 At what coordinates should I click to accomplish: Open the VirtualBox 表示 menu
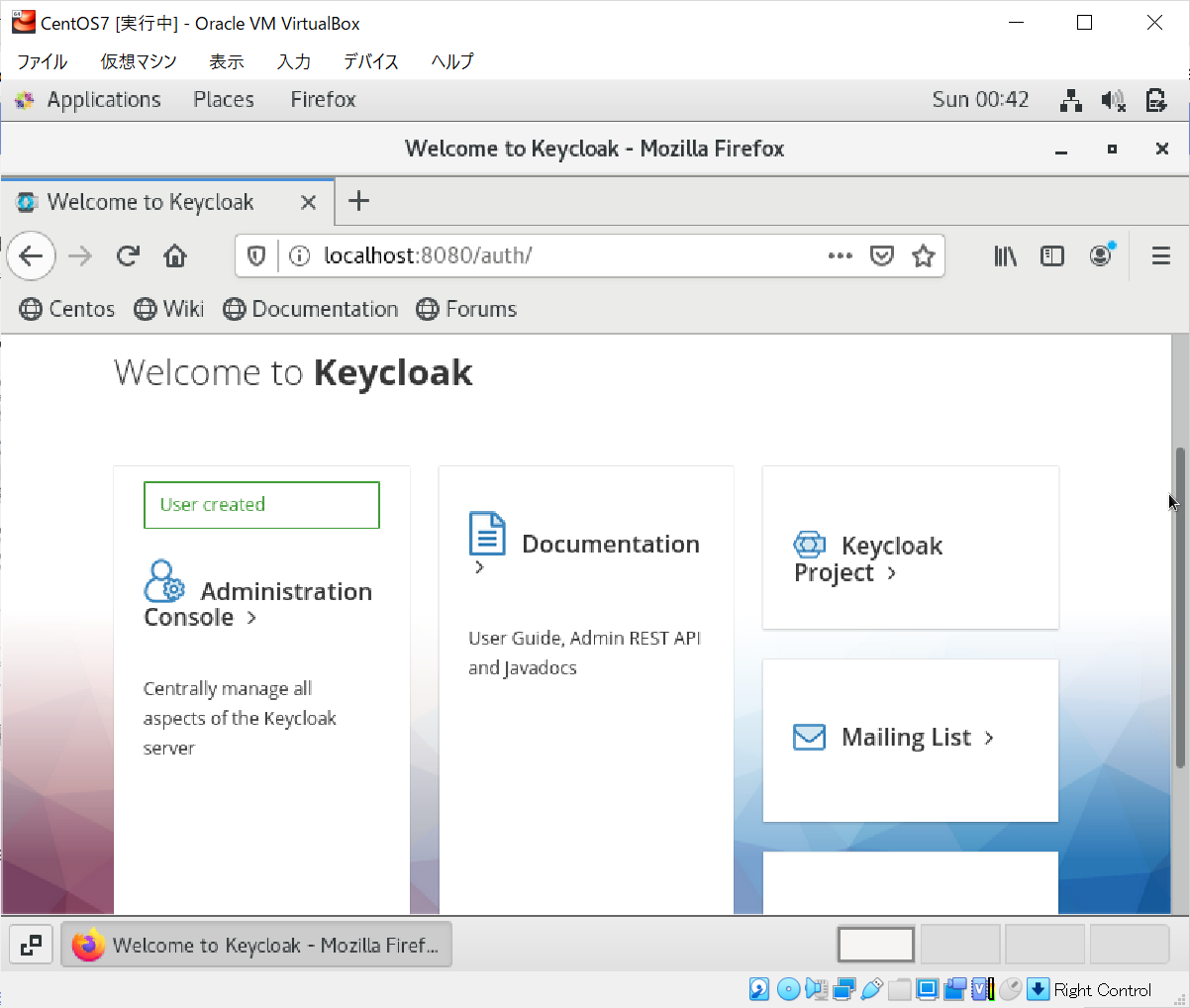[227, 61]
